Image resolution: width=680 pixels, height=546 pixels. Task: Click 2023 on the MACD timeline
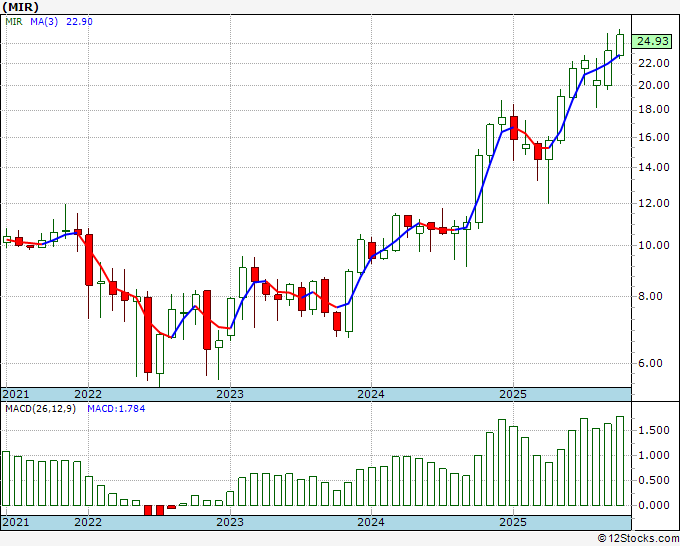pos(230,522)
